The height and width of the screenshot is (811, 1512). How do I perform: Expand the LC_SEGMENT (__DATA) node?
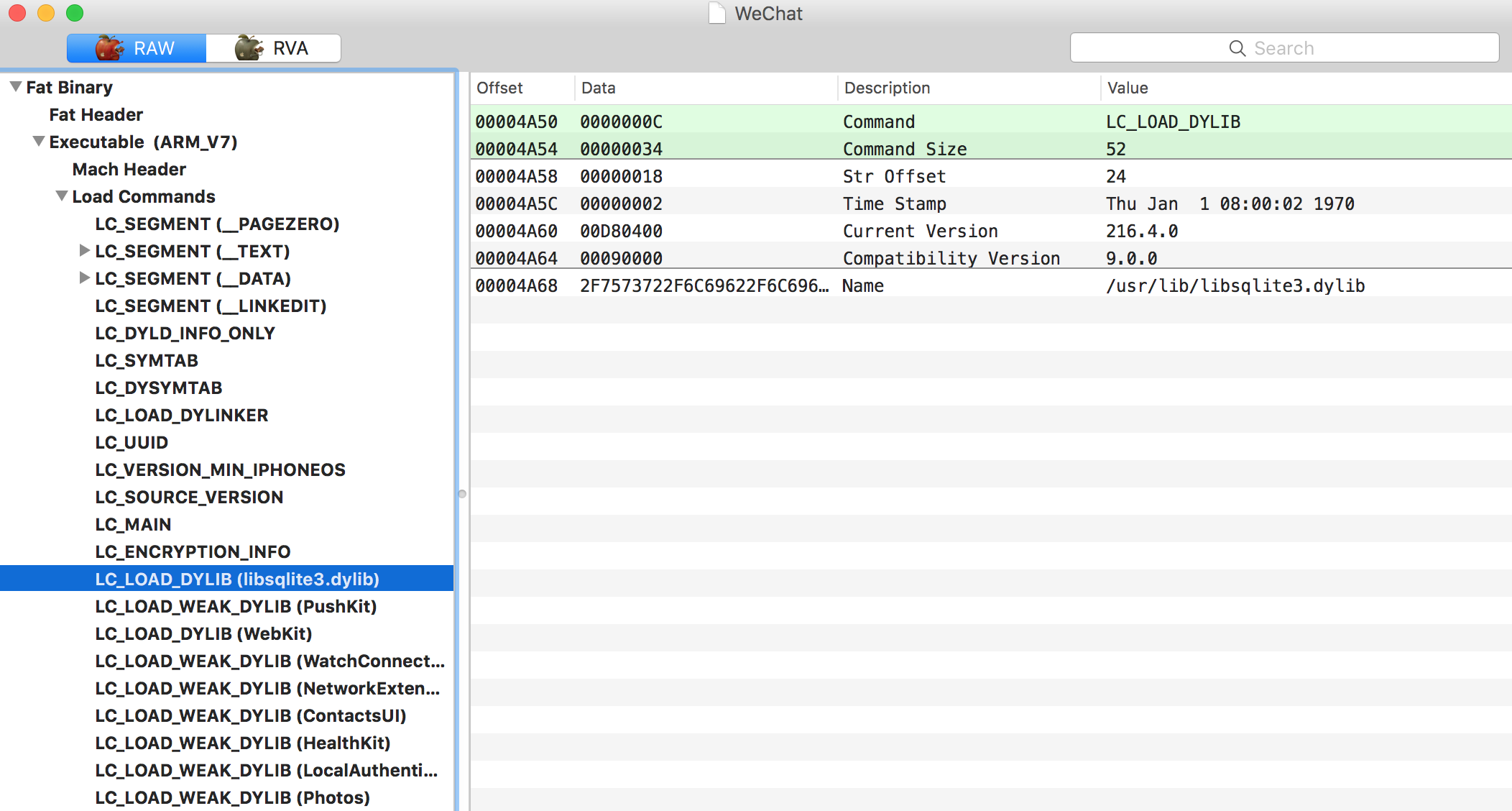coord(85,278)
